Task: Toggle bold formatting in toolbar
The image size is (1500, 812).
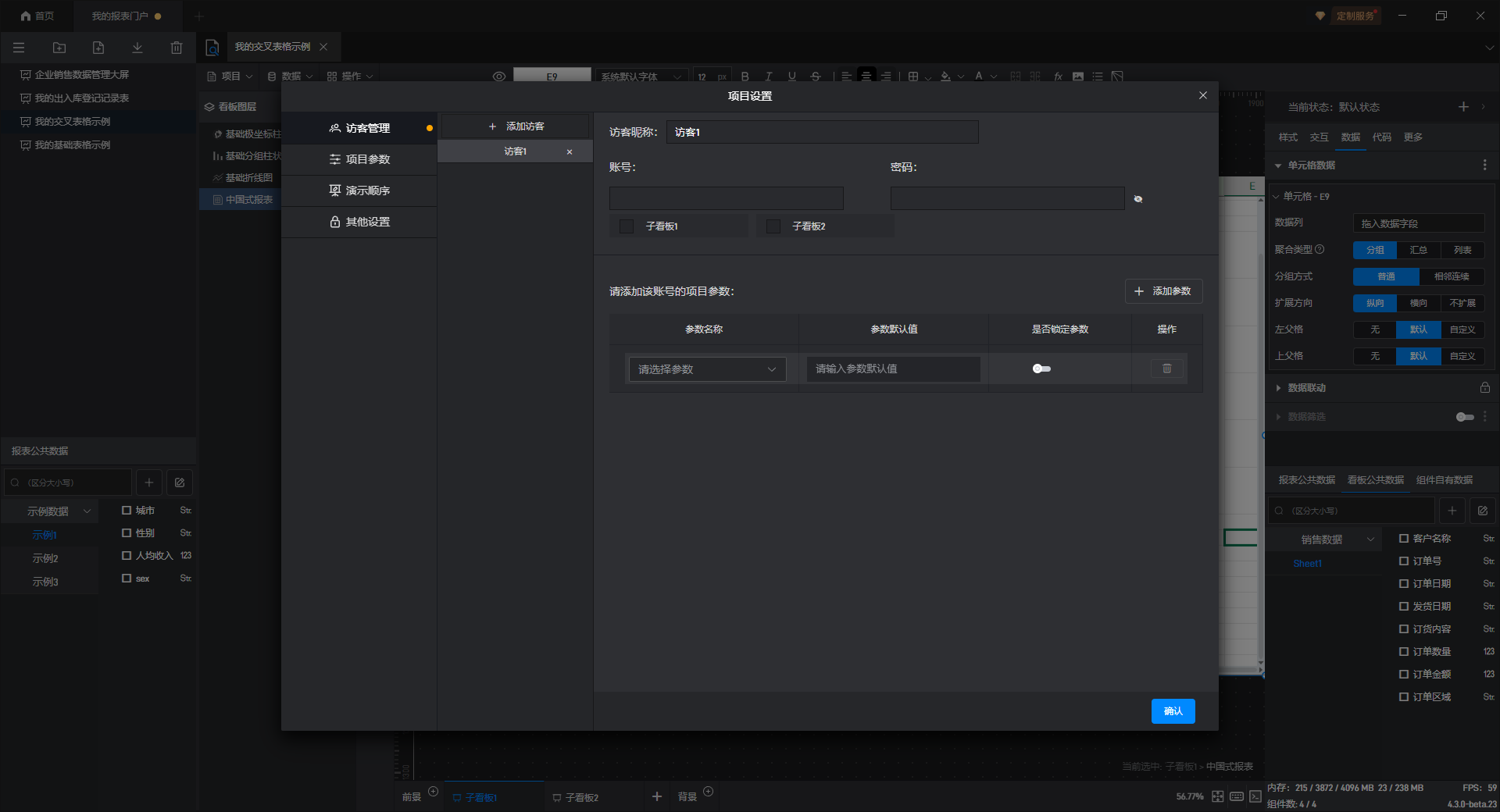Action: click(x=745, y=77)
